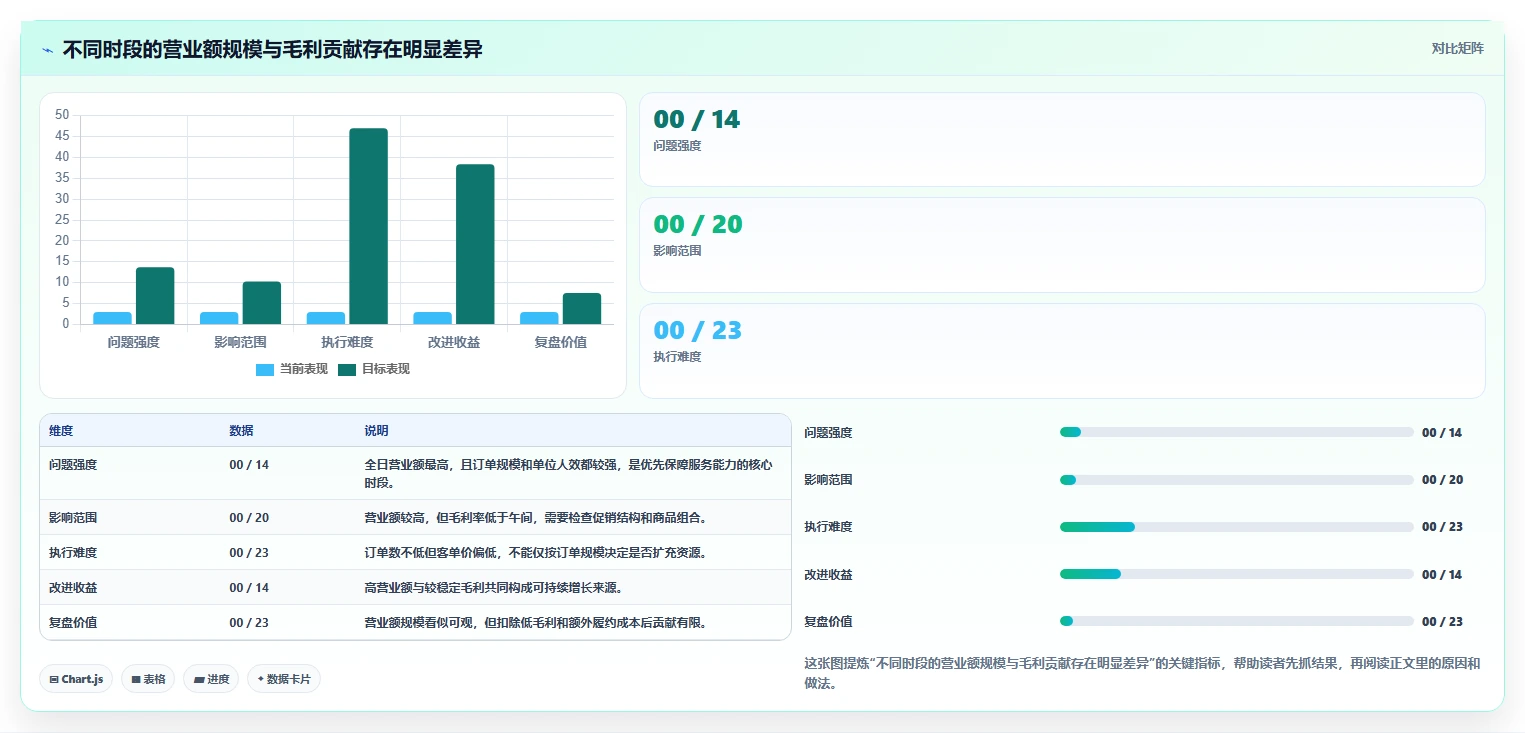This screenshot has height=733, width=1525.
Task: Select the 复盘价值 cell in the table
Action: point(73,623)
